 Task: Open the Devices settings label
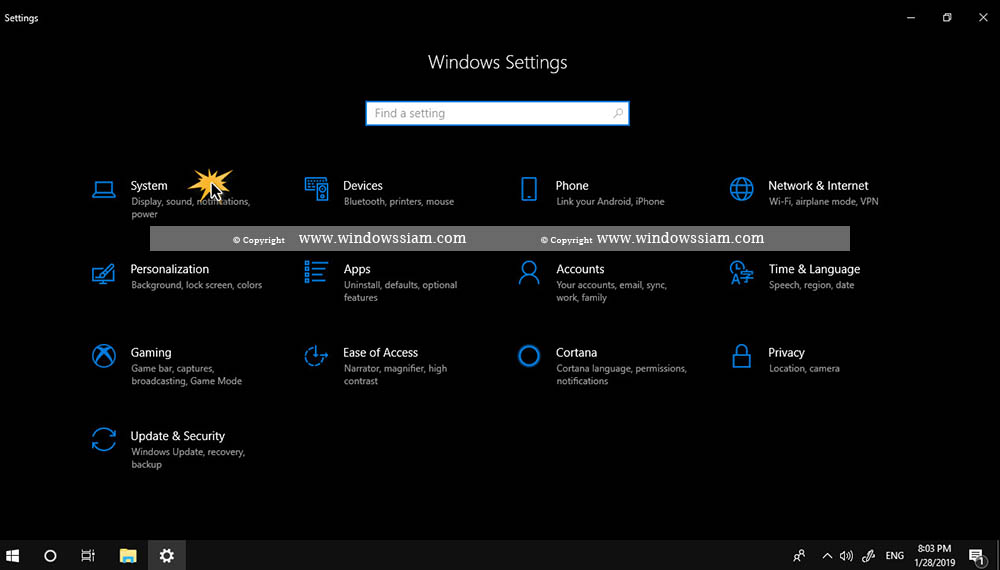point(362,186)
